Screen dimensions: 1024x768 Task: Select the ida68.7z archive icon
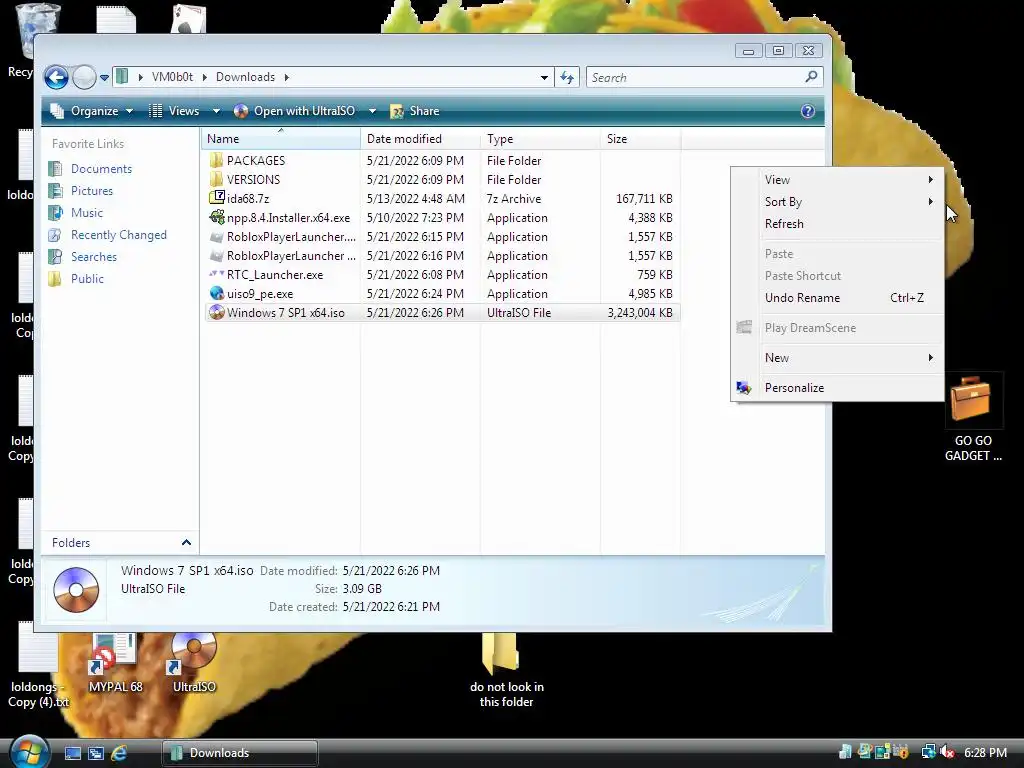[216, 198]
